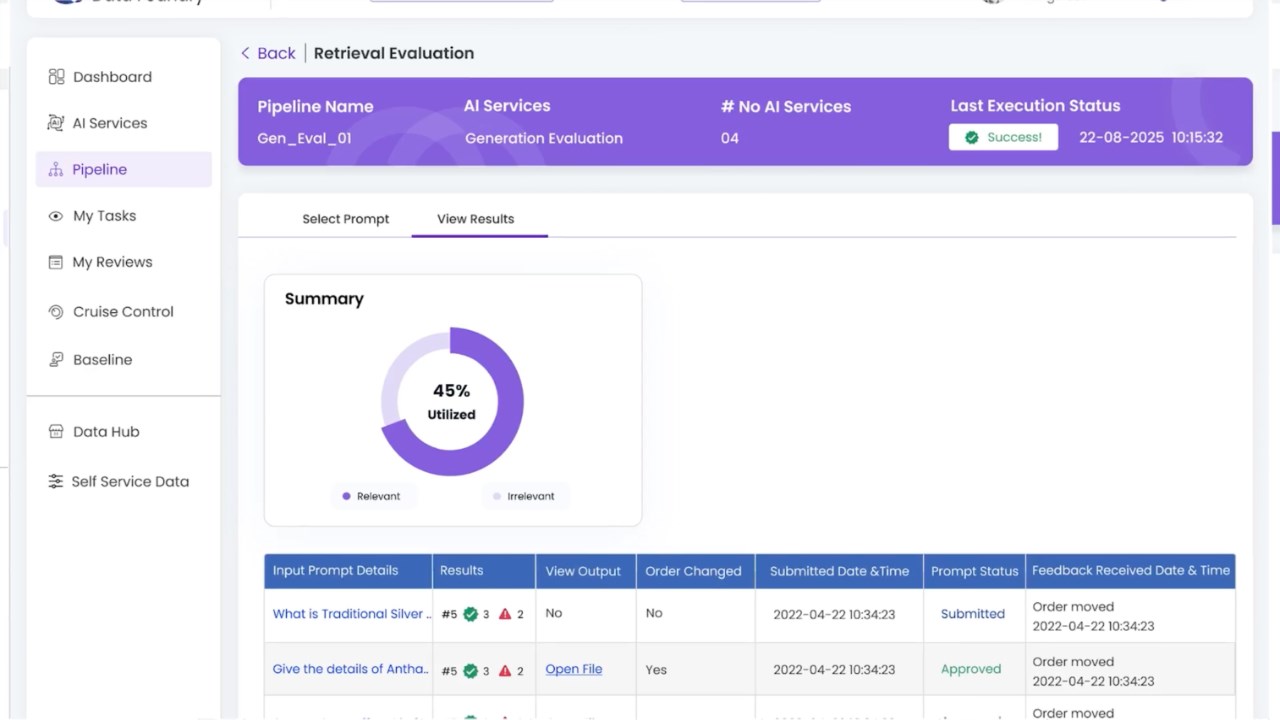The height and width of the screenshot is (720, 1280).
Task: Click the AI Services sidebar icon
Action: pos(56,123)
